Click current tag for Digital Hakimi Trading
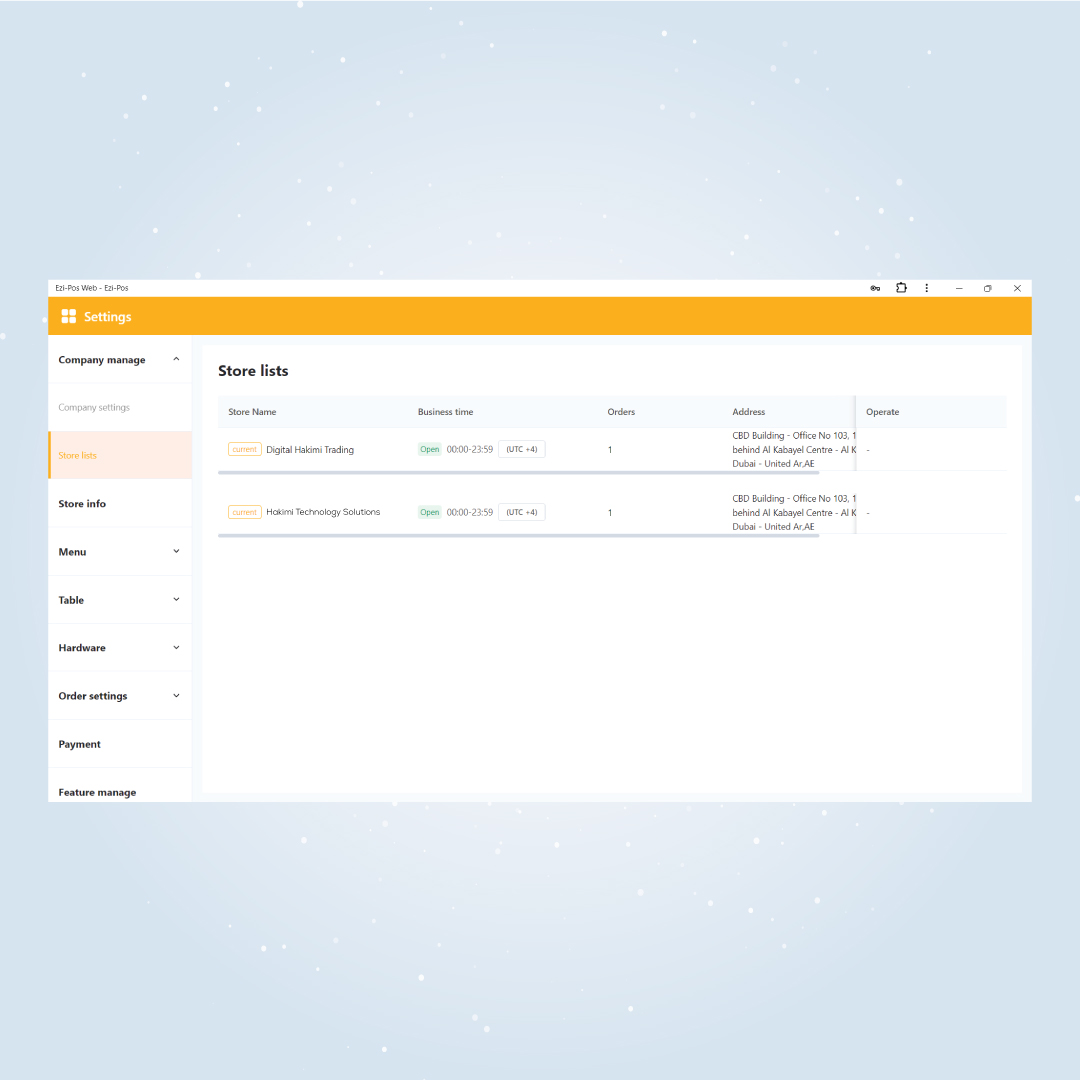The height and width of the screenshot is (1080, 1080). pyautogui.click(x=245, y=449)
